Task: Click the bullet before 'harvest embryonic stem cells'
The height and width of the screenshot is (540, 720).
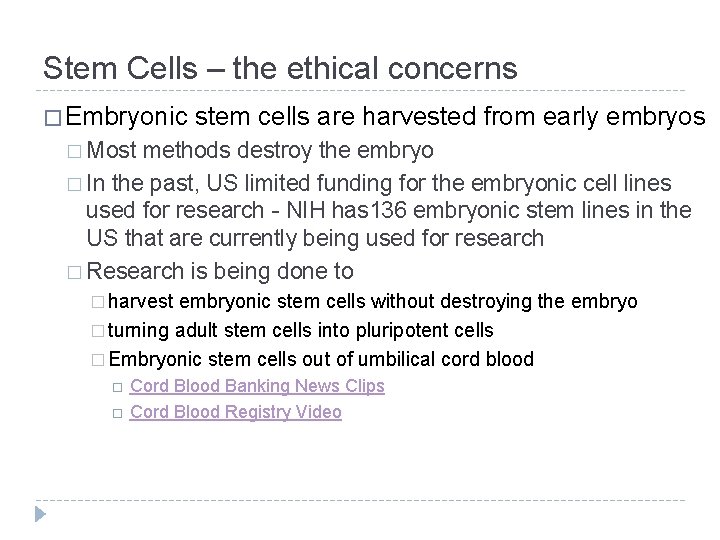Action: (98, 303)
